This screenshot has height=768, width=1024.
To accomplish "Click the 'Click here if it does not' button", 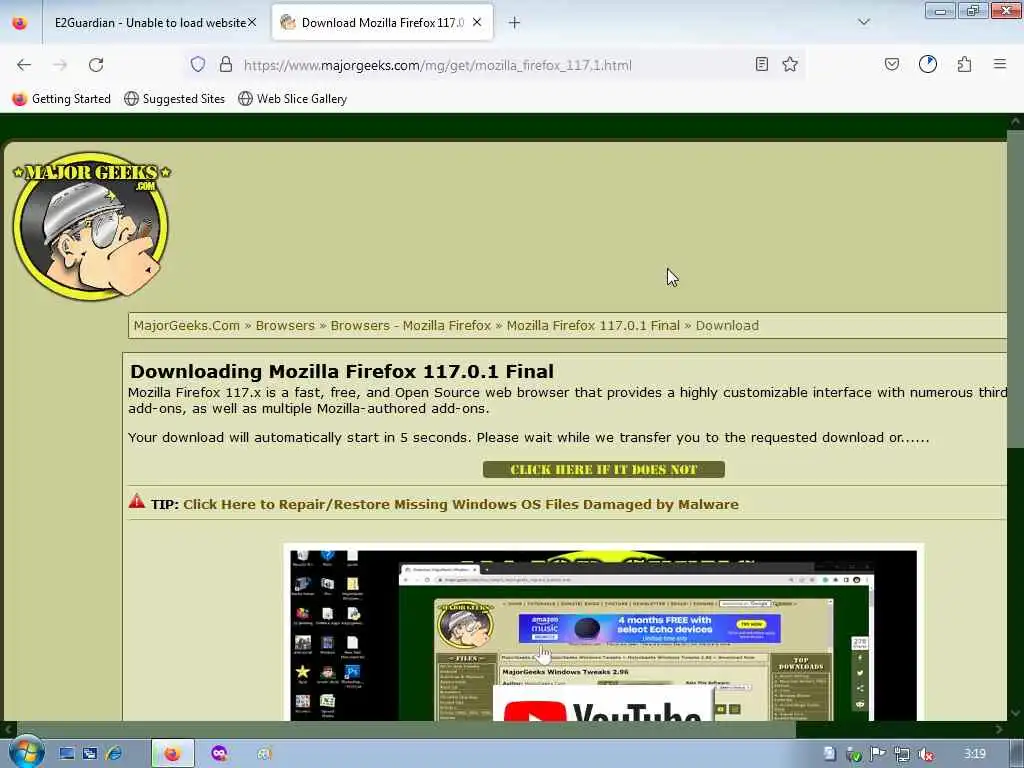I will click(603, 470).
